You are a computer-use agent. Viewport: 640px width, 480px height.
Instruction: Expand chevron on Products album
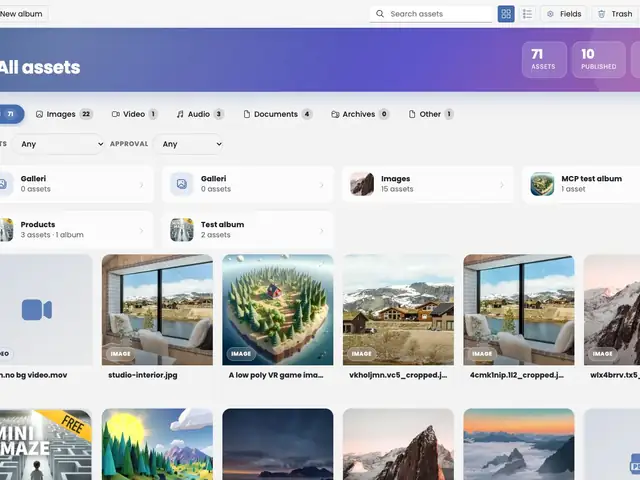141,231
